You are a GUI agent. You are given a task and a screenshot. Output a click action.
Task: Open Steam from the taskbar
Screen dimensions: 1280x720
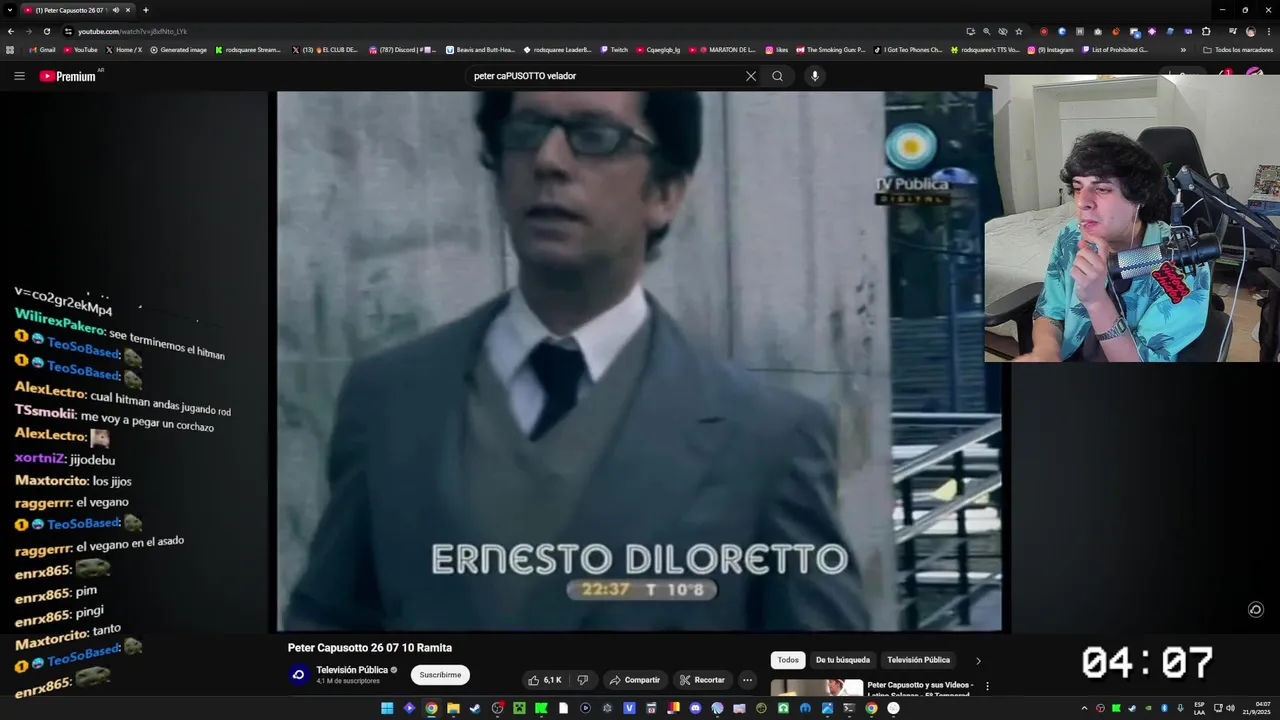pos(475,708)
